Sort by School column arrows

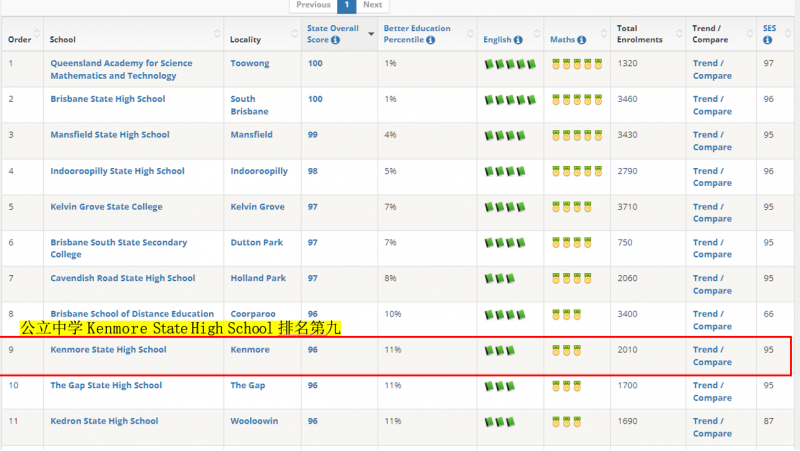(217, 34)
